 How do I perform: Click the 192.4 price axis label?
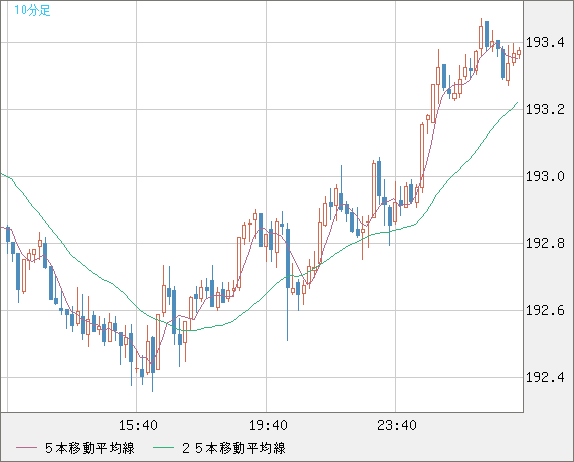545,377
